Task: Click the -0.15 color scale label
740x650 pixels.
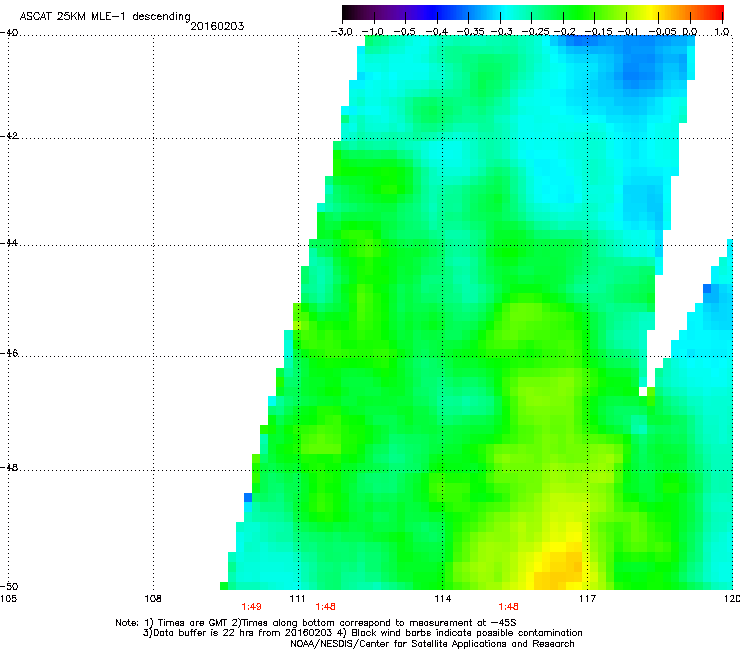Action: pos(598,32)
